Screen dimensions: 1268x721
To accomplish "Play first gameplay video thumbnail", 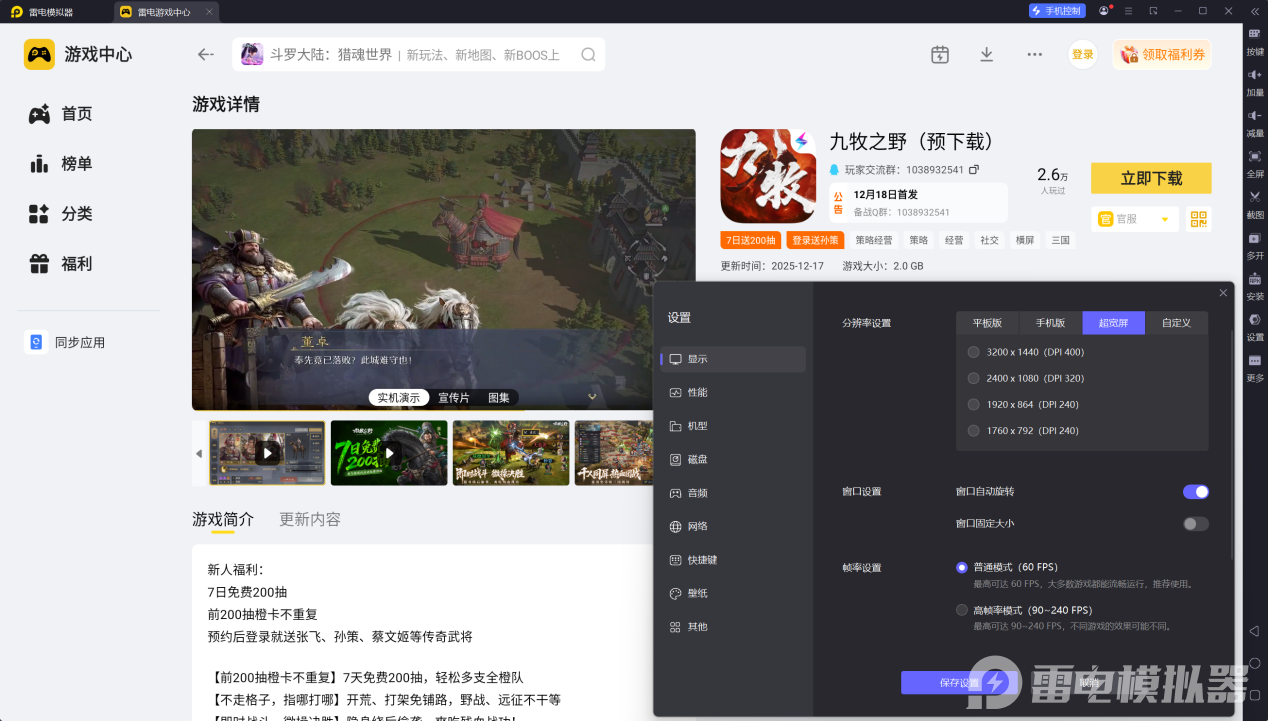I will (x=267, y=453).
